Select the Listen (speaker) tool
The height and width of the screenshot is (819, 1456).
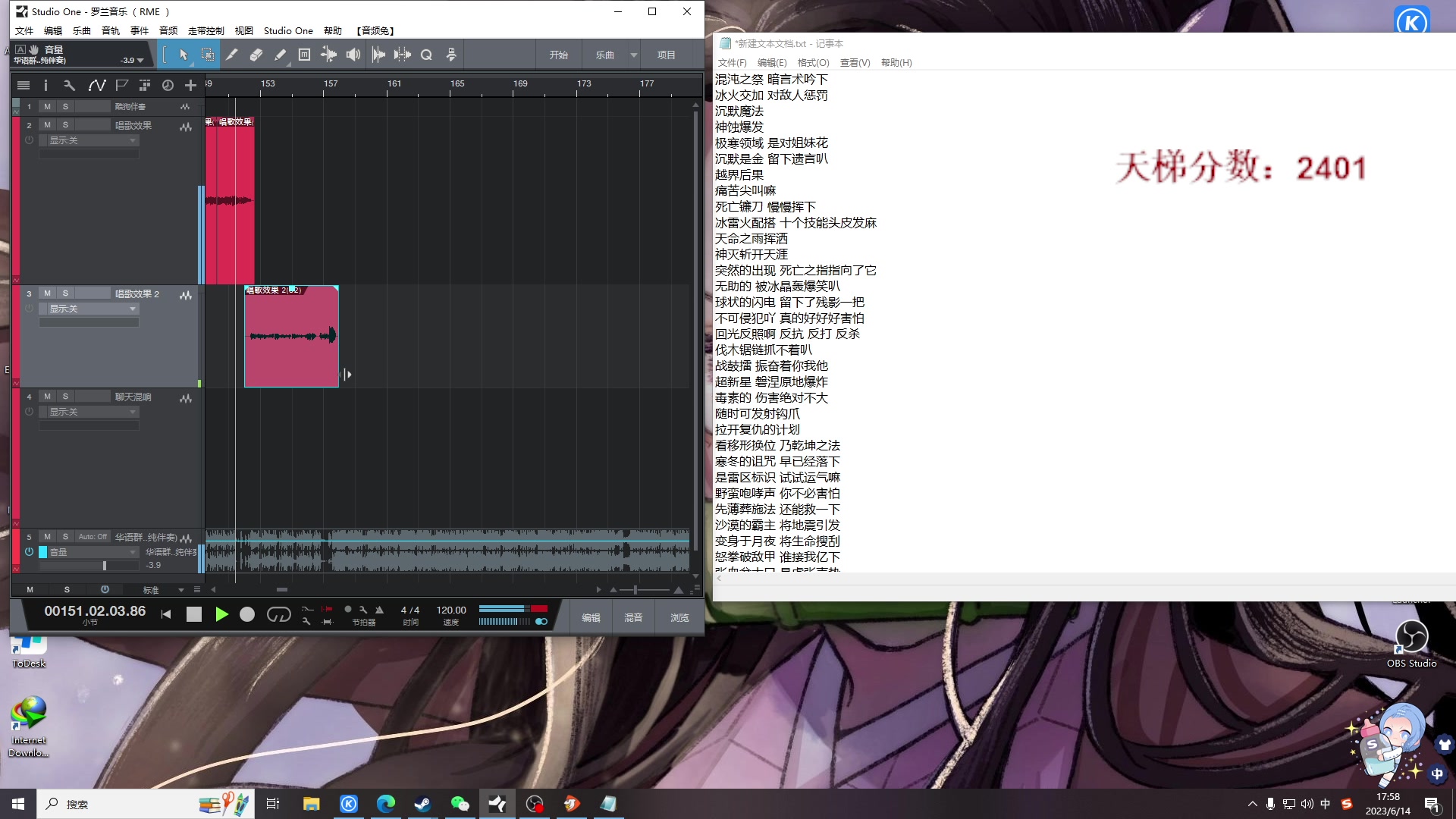coord(353,55)
